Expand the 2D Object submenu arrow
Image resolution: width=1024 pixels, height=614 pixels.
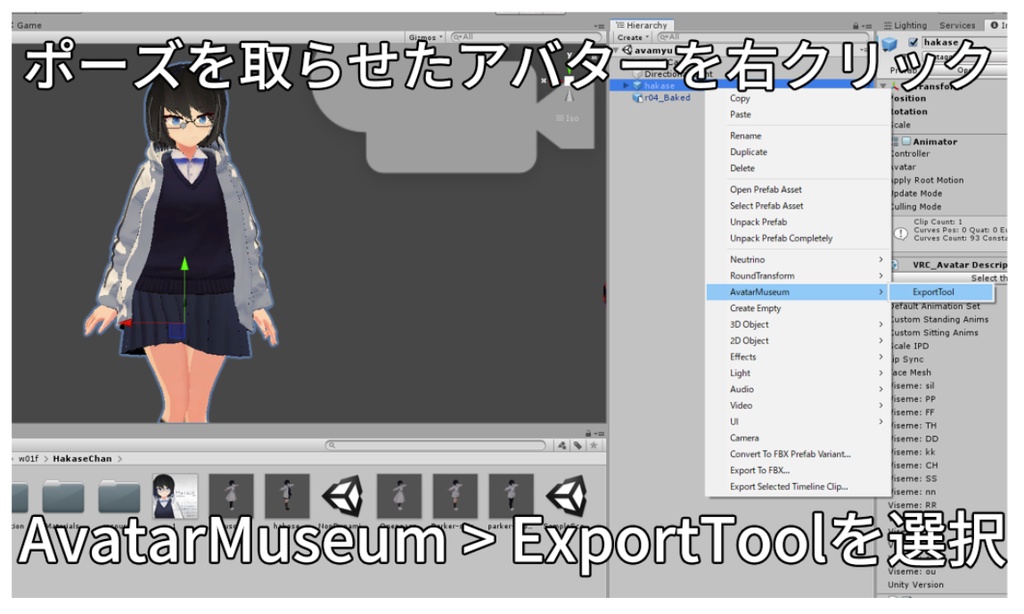click(x=881, y=340)
